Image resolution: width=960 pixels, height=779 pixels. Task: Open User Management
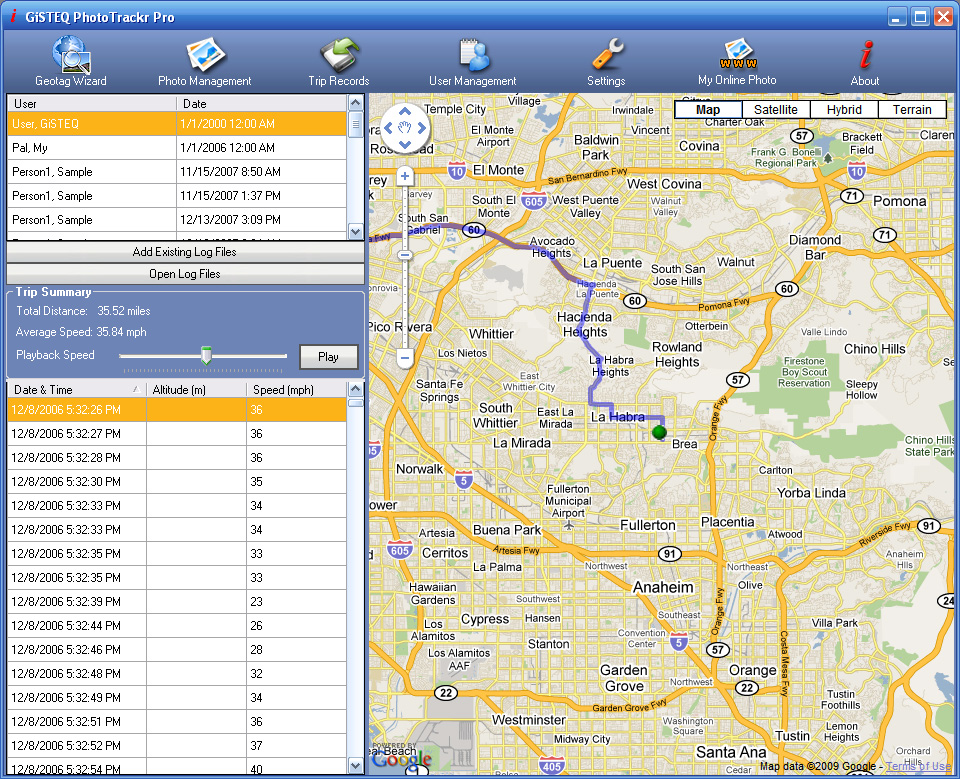coord(472,61)
